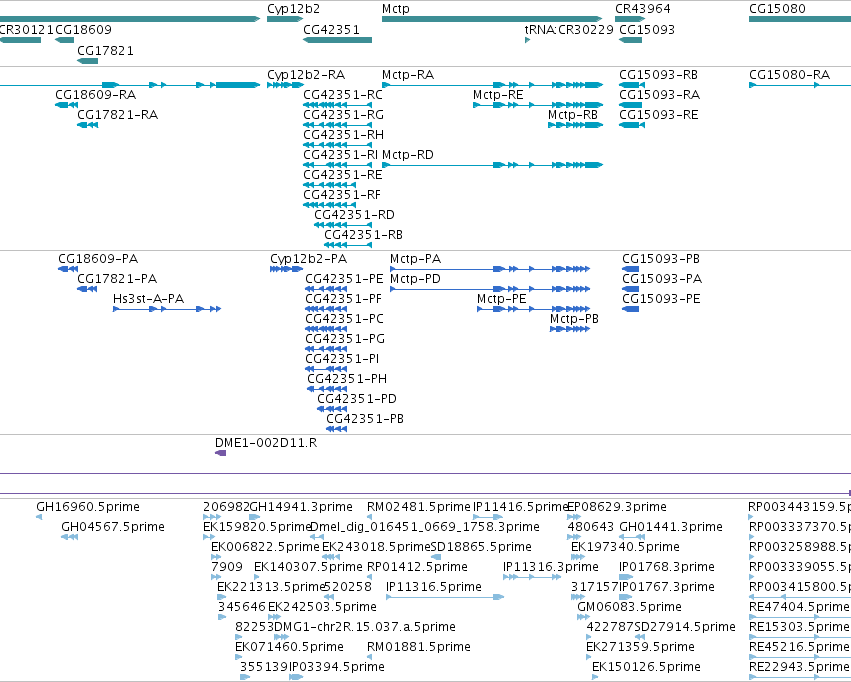Click the CG15080 gene label
The image size is (851, 682).
(777, 9)
